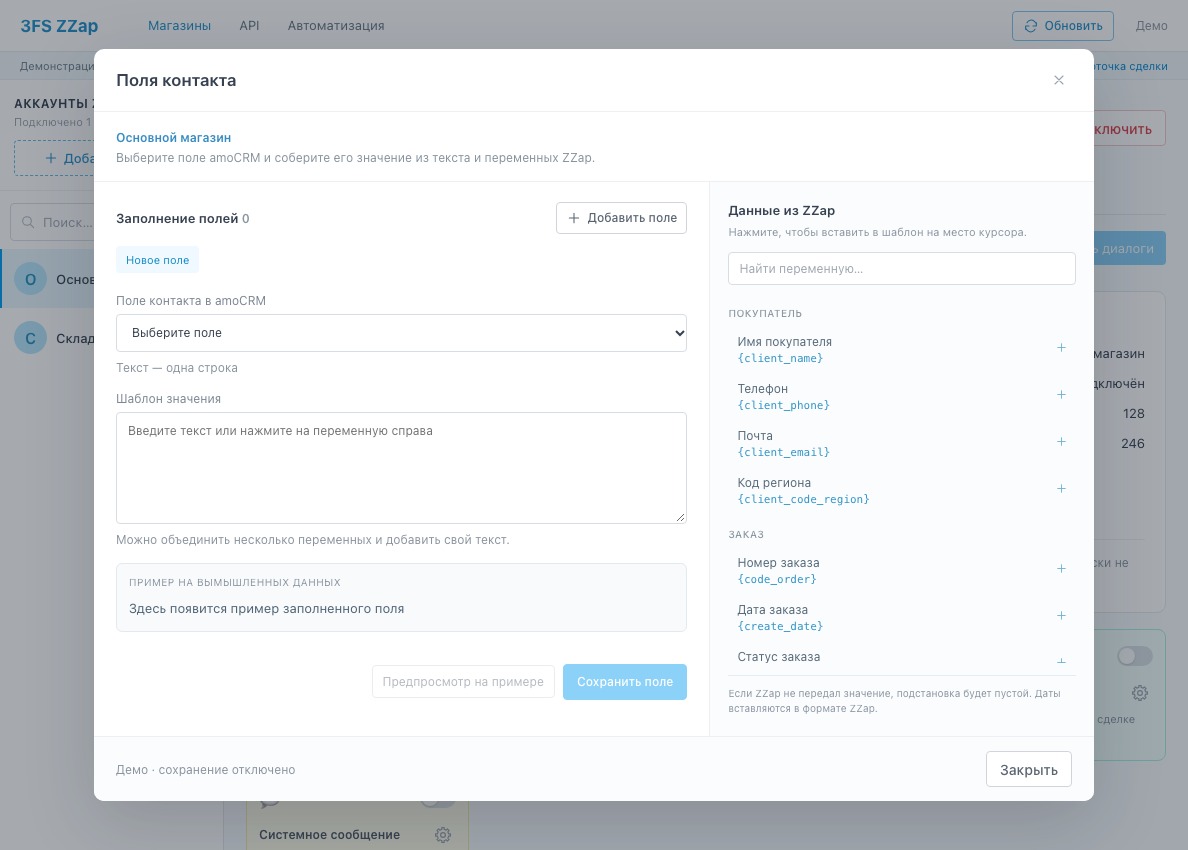Click the value 128 on the background card
1188x850 pixels.
pos(1133,414)
